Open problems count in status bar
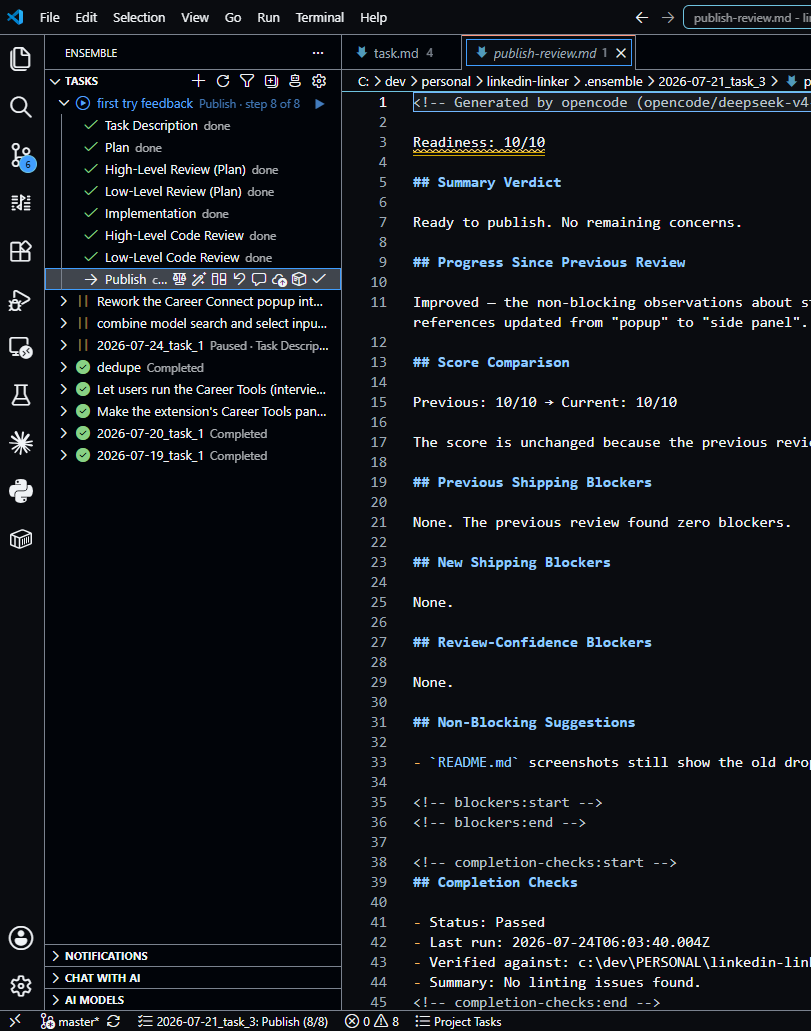This screenshot has height=1031, width=811. tap(372, 1022)
